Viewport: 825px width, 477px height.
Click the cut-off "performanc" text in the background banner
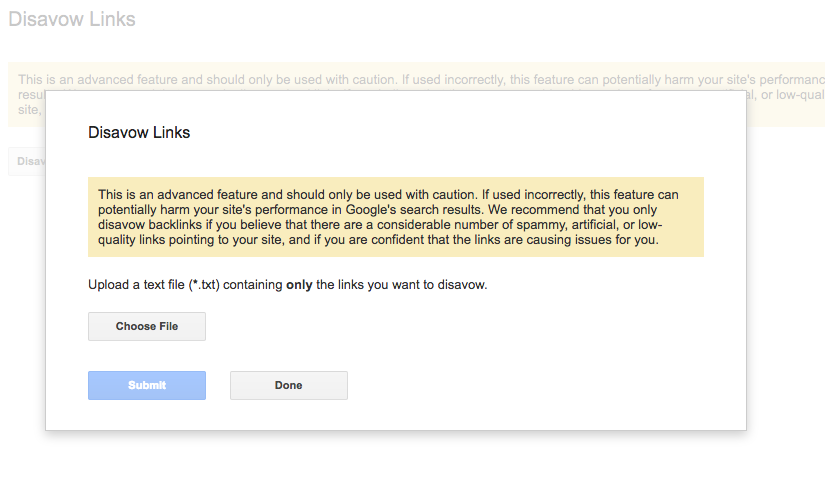coord(792,80)
